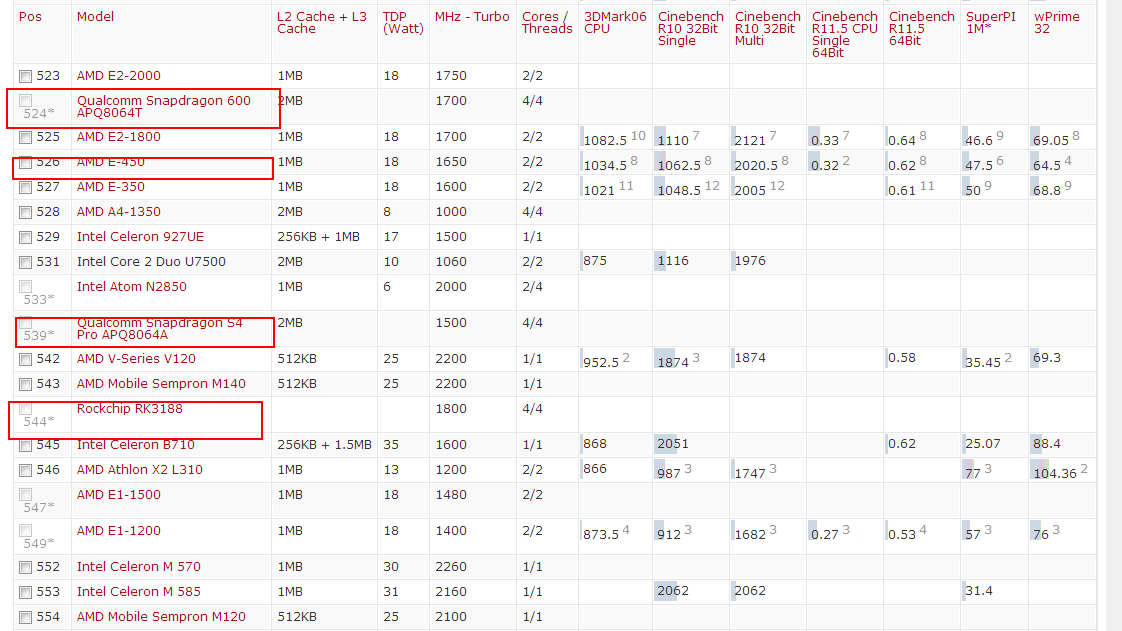This screenshot has height=631, width=1122.
Task: Sort by Cinebench R11.5 CPU Single 64Bit header
Action: 844,34
